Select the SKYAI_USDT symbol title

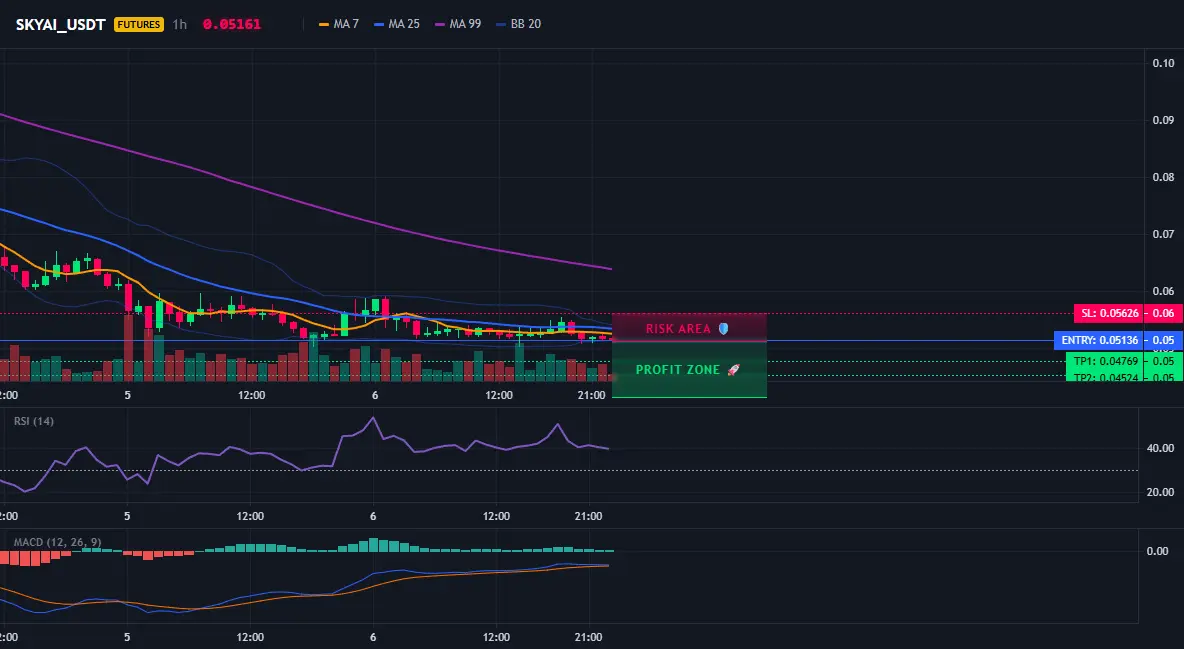pos(60,24)
